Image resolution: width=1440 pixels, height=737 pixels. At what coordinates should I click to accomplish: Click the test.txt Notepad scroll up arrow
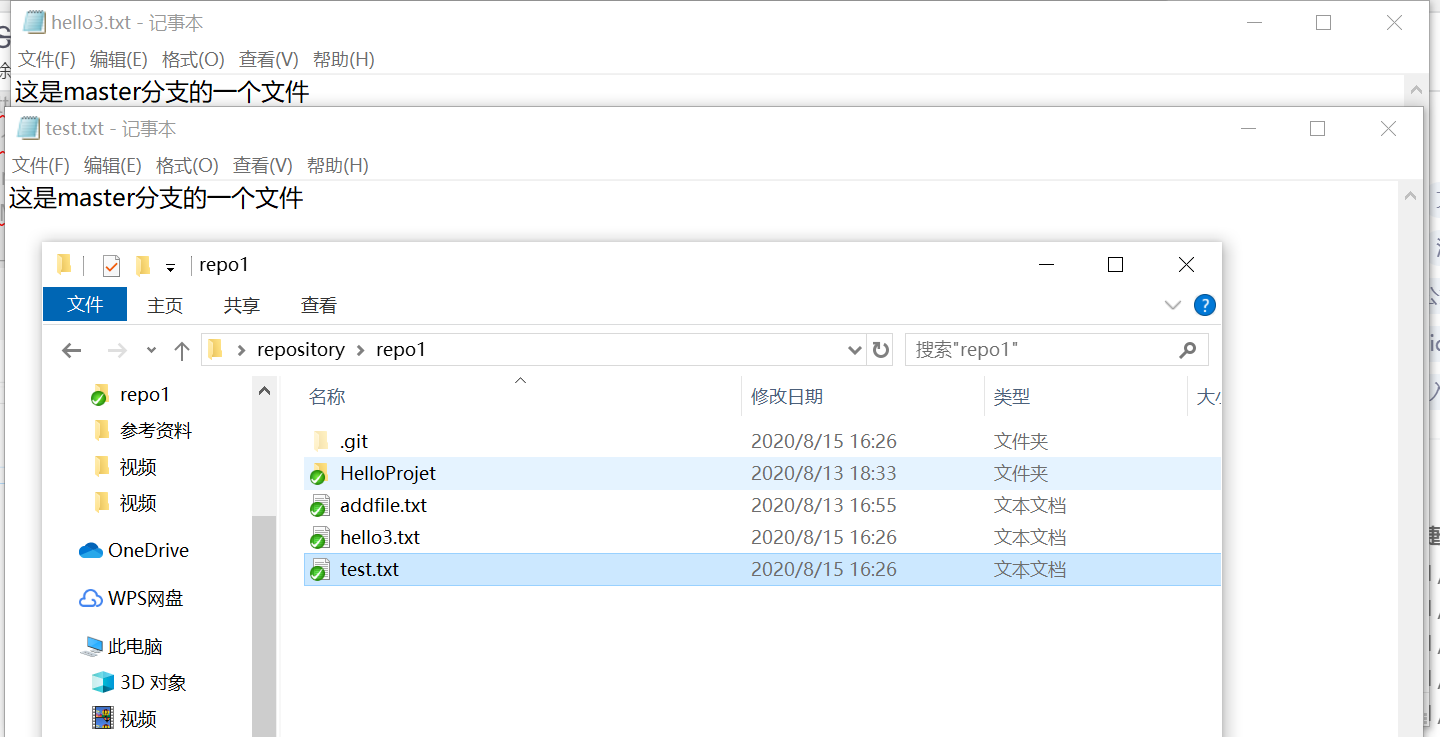click(1410, 195)
